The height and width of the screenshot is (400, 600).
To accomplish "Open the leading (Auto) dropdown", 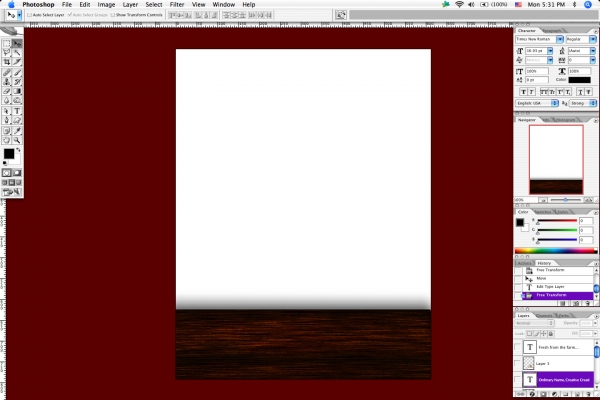I will [x=593, y=51].
